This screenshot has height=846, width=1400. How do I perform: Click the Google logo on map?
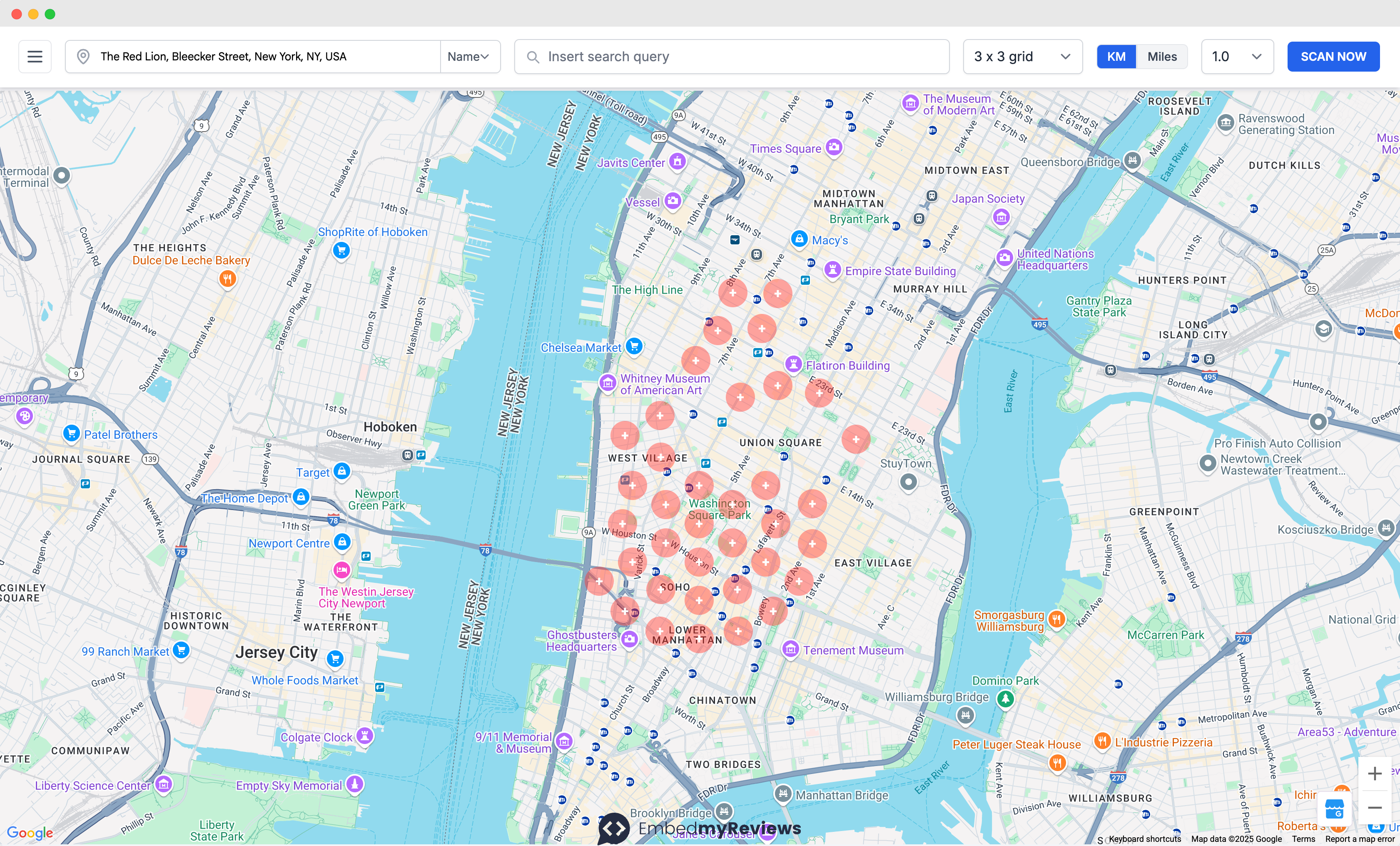pyautogui.click(x=30, y=832)
